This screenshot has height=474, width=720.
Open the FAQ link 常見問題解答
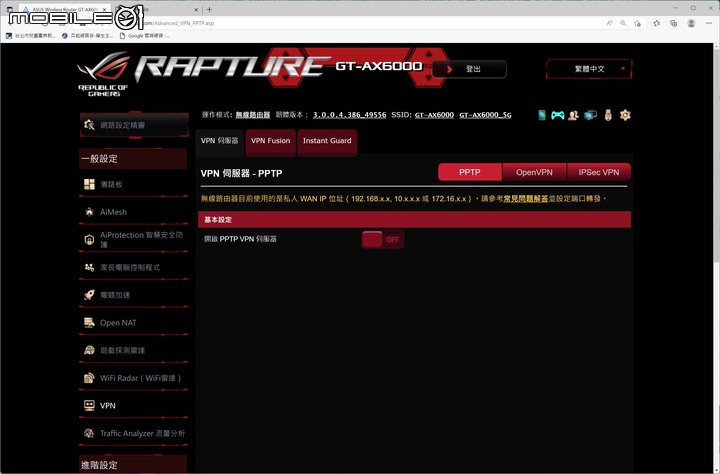click(526, 198)
